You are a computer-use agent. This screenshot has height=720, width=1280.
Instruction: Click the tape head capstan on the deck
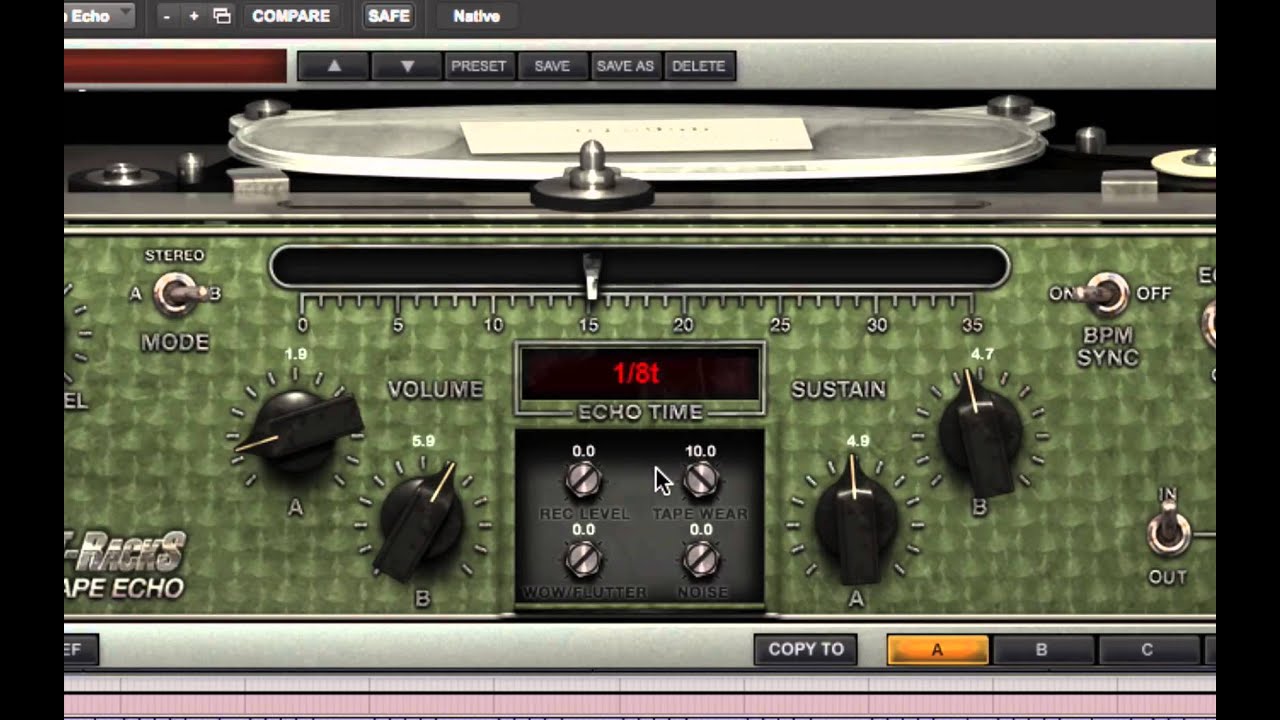pyautogui.click(x=592, y=178)
